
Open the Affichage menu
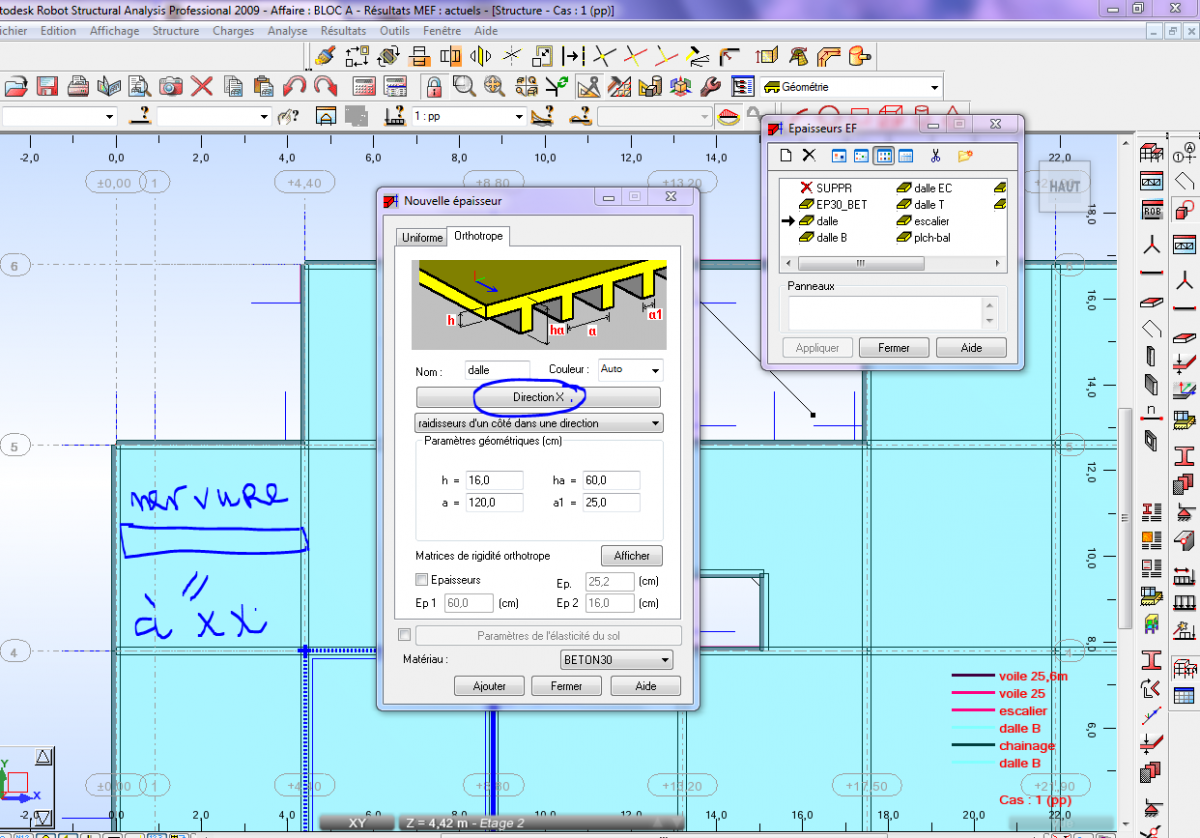(x=115, y=31)
